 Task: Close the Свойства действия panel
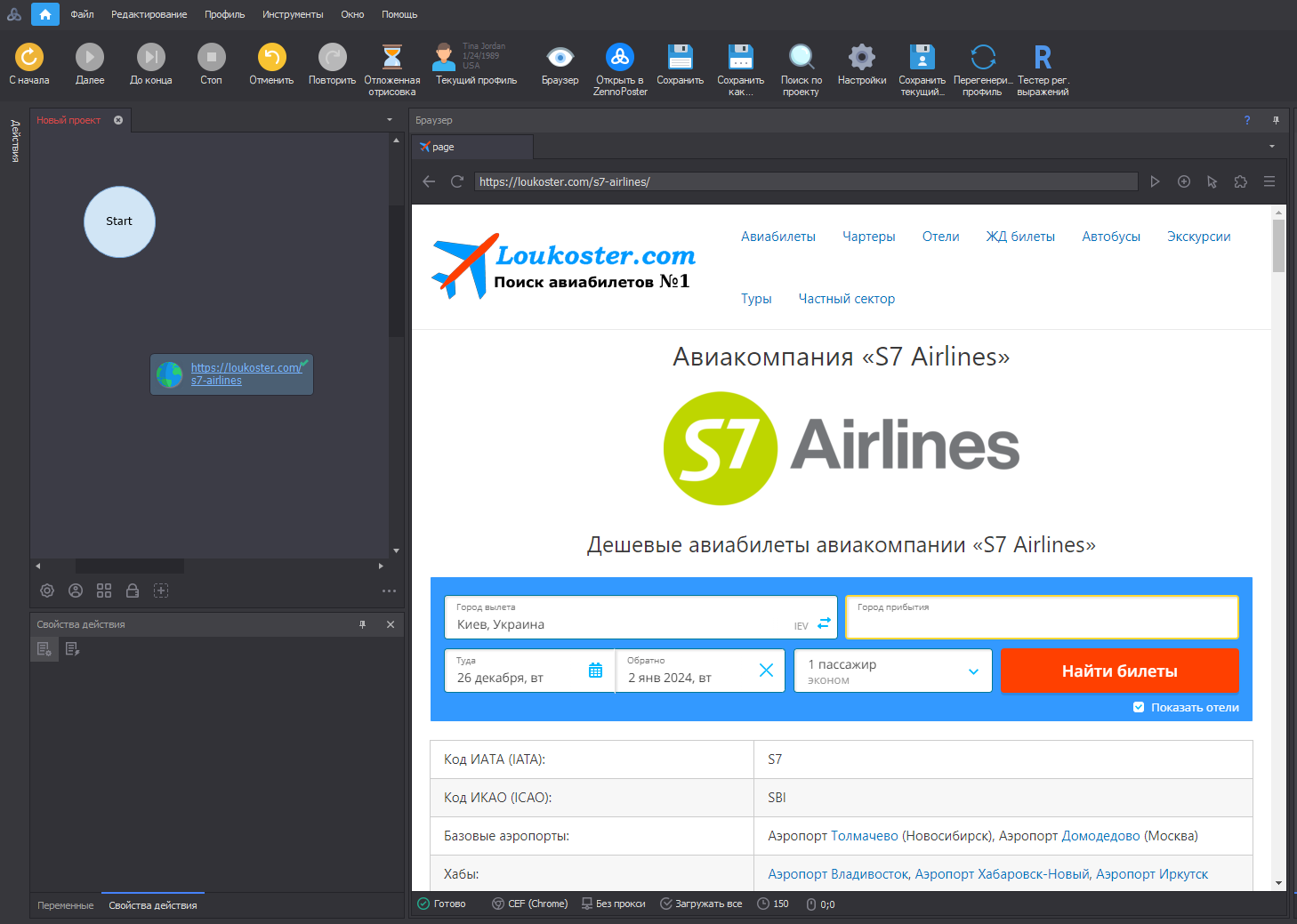[x=391, y=624]
